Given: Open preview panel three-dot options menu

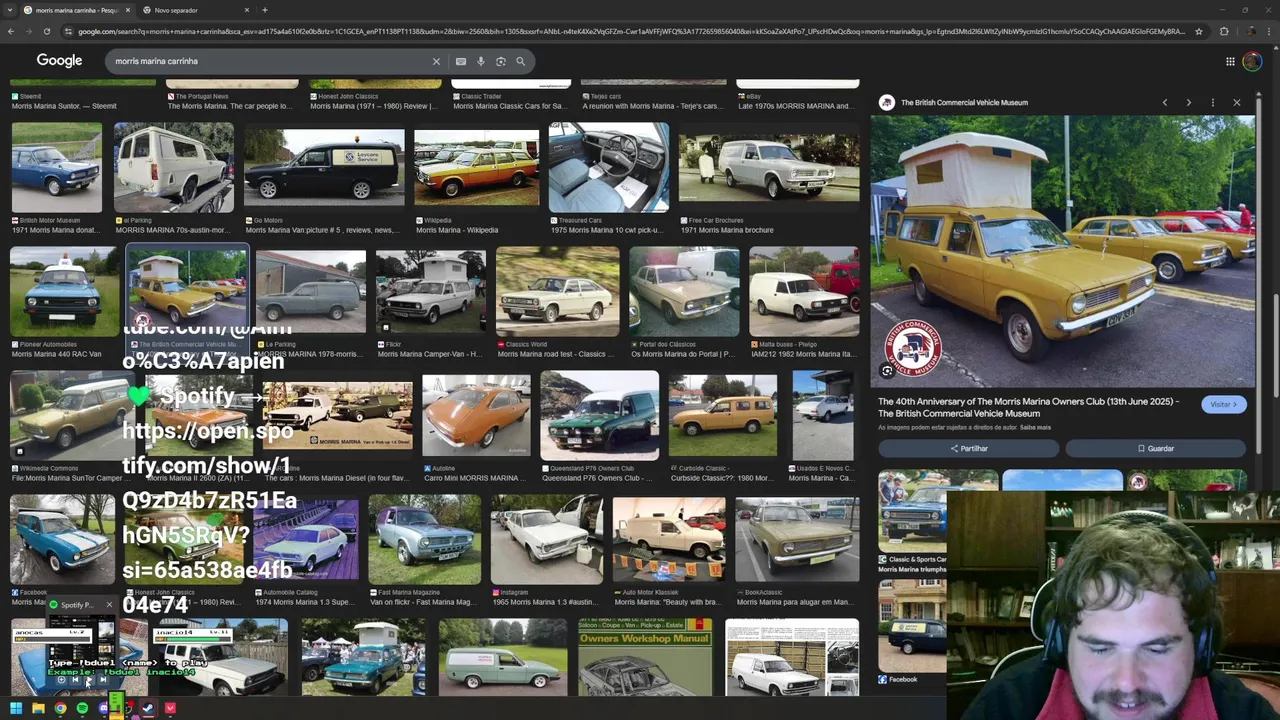Looking at the screenshot, I should click(1212, 102).
